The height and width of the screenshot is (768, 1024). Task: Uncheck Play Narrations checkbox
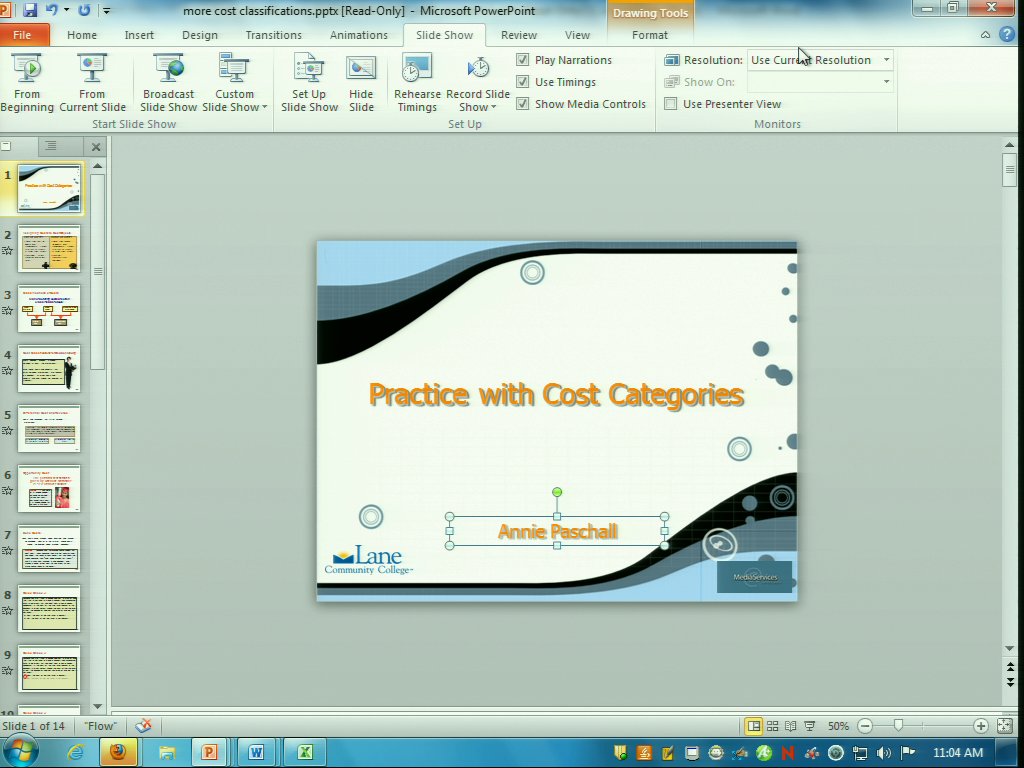tap(522, 60)
